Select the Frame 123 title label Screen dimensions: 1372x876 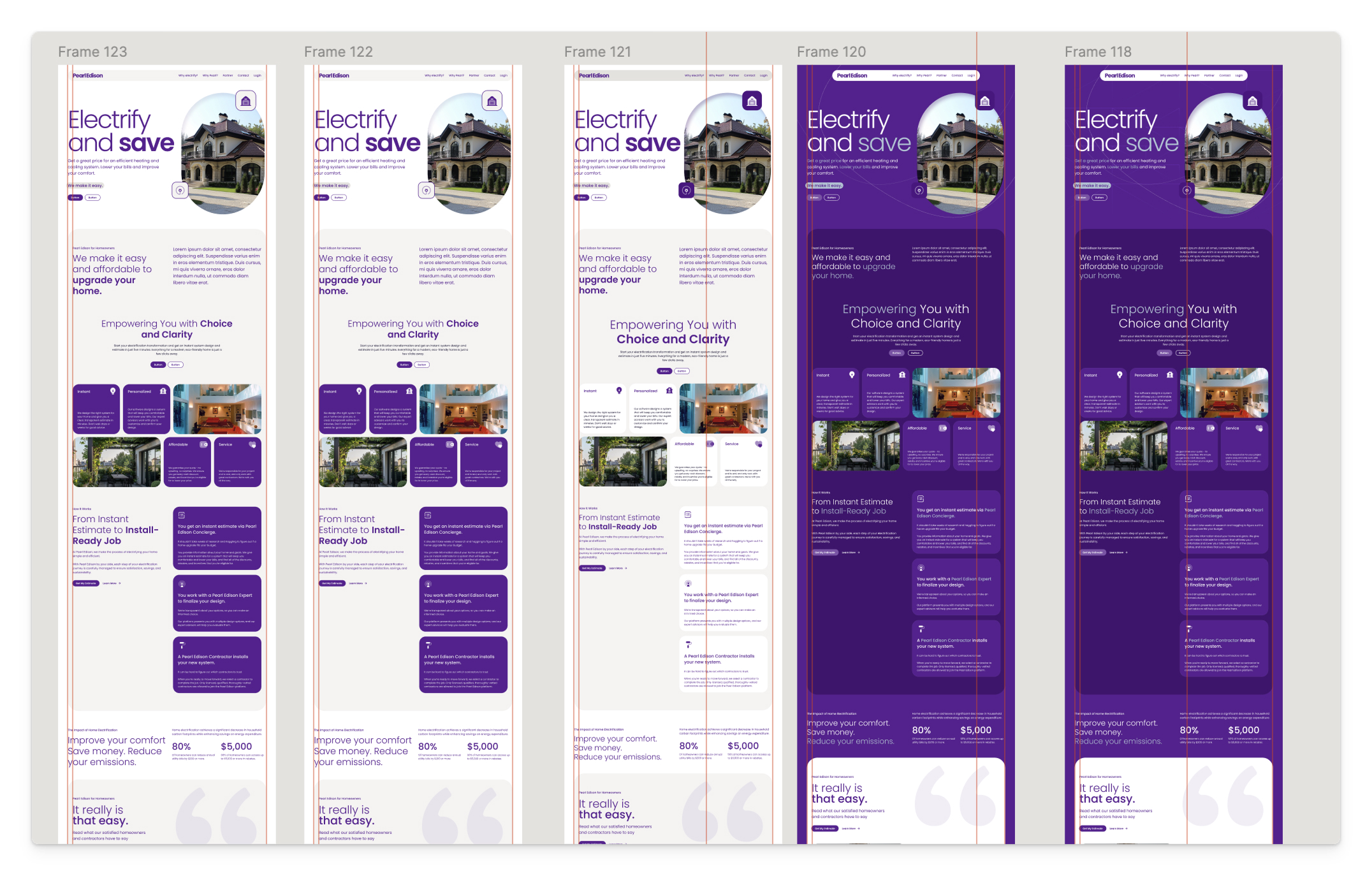pyautogui.click(x=92, y=52)
